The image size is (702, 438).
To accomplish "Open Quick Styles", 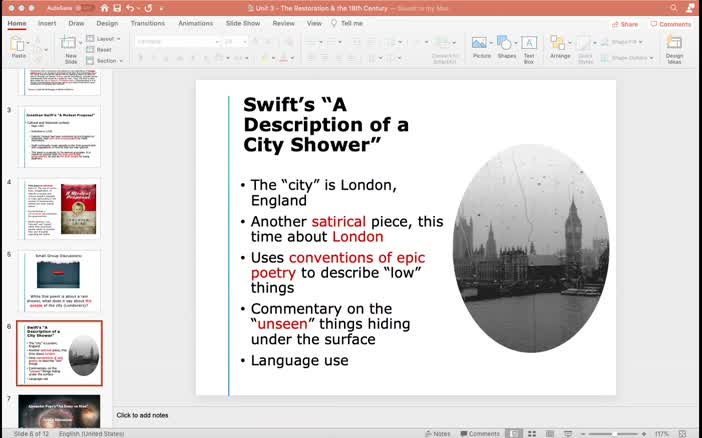I will [585, 49].
